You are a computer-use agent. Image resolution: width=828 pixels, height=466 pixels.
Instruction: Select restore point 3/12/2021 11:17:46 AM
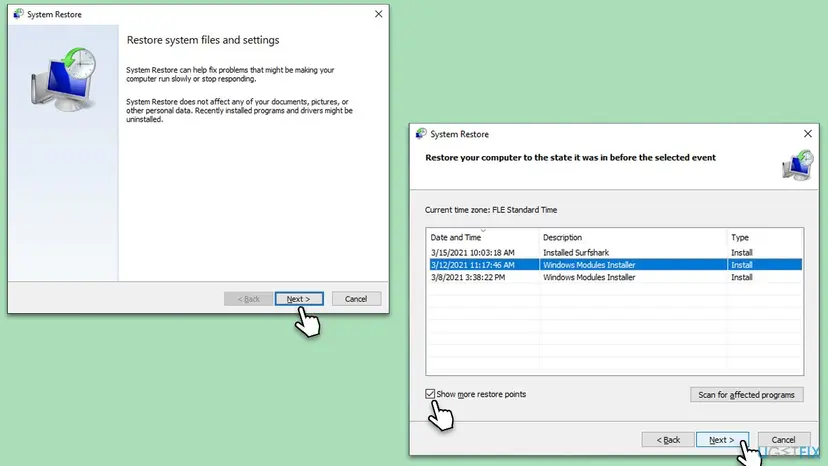pos(615,265)
